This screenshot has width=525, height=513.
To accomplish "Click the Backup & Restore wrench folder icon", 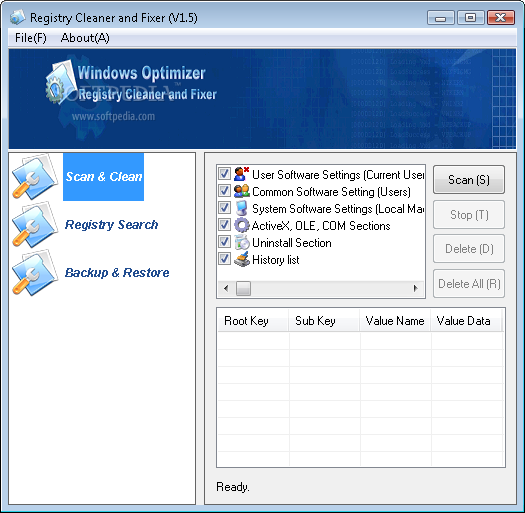I will [35, 273].
